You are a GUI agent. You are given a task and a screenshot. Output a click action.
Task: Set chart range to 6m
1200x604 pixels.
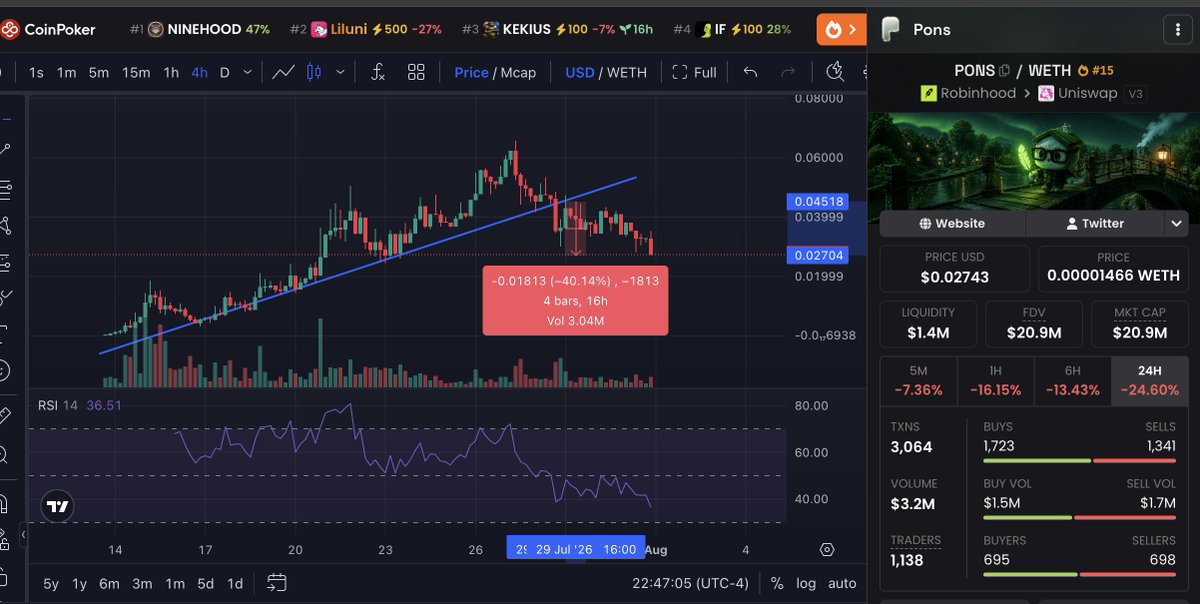[111, 583]
